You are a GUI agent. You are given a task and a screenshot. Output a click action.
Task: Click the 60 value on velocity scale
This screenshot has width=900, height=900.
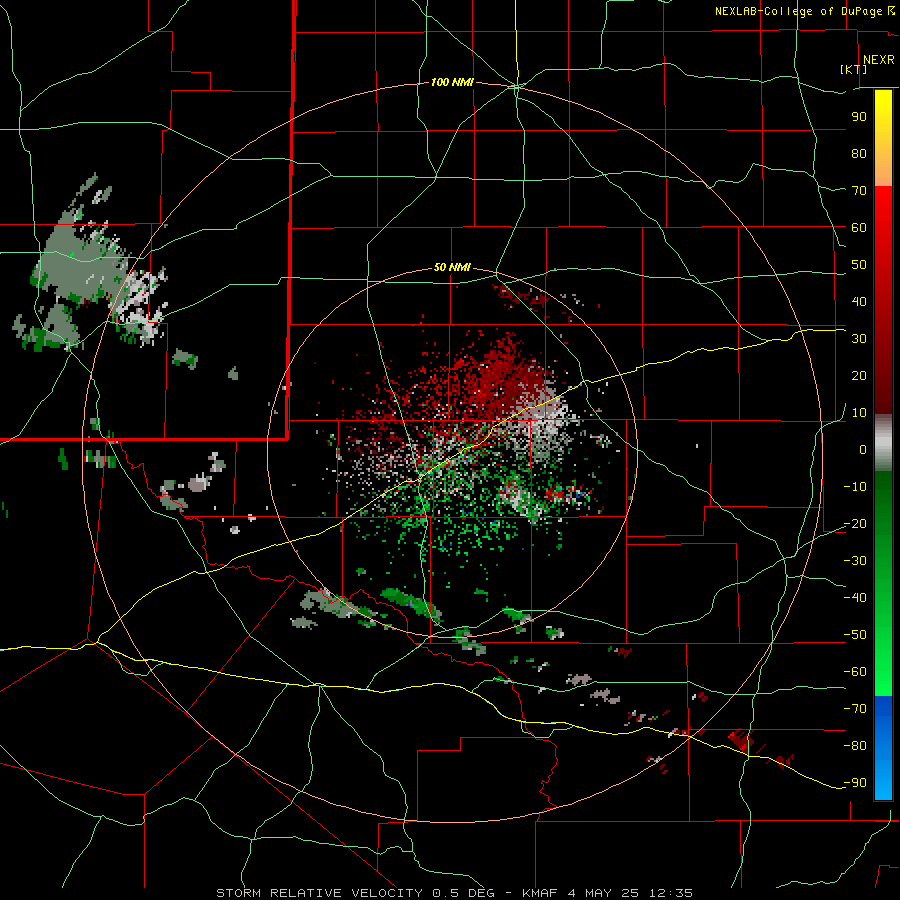coord(859,228)
